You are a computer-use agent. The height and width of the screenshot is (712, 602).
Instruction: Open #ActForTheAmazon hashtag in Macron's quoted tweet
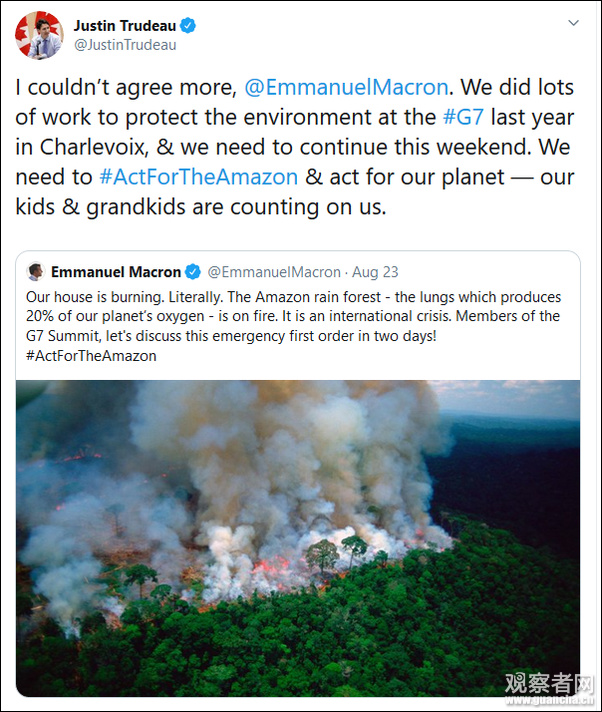(x=91, y=355)
